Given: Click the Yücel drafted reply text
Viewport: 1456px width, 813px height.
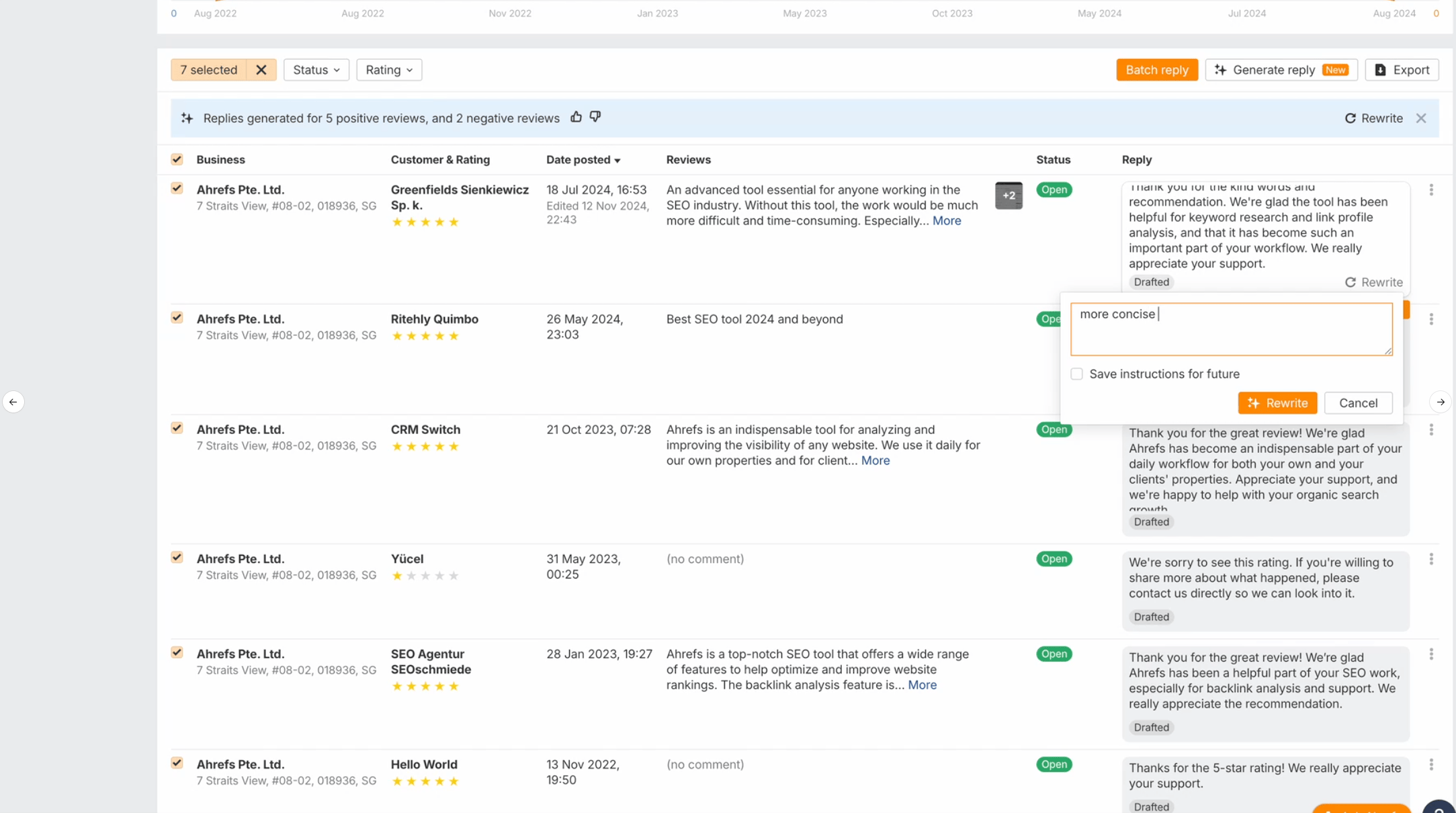Looking at the screenshot, I should pos(1260,578).
